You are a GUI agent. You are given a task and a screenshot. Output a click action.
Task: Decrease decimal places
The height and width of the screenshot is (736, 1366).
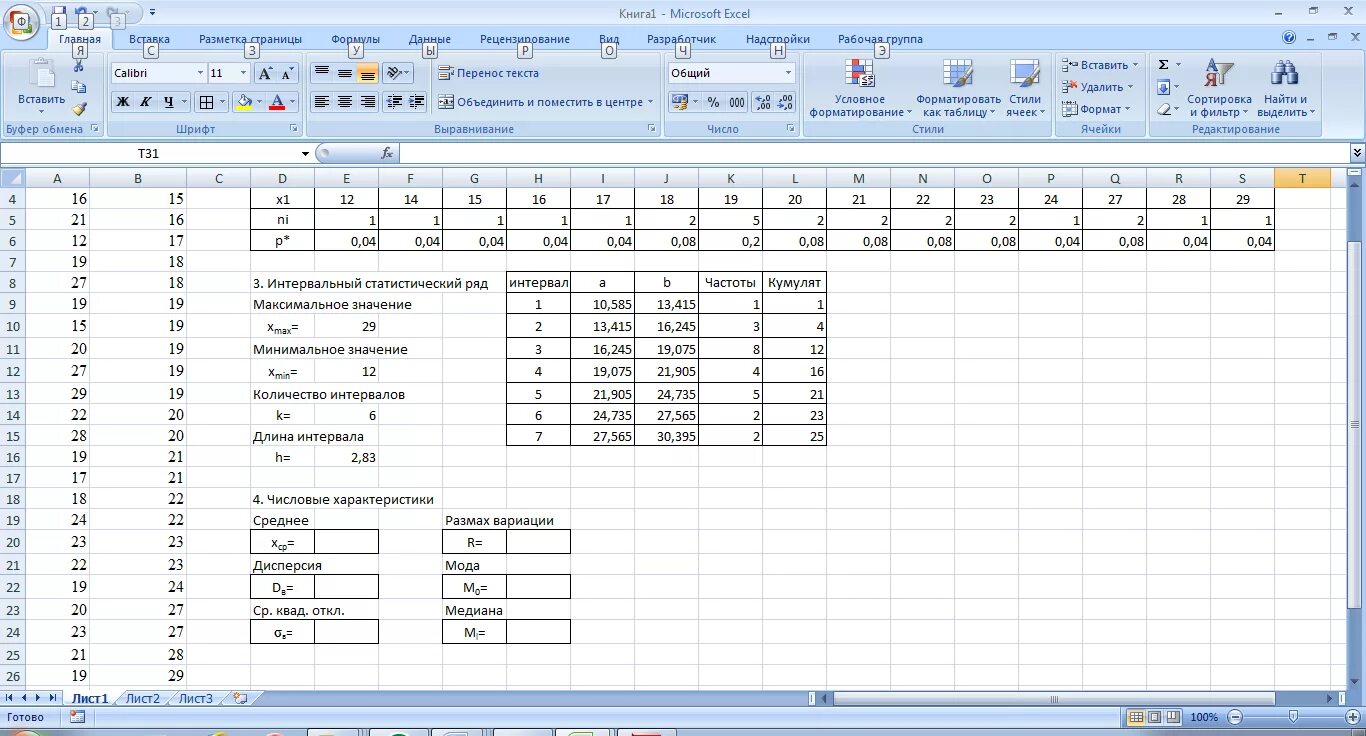(785, 102)
